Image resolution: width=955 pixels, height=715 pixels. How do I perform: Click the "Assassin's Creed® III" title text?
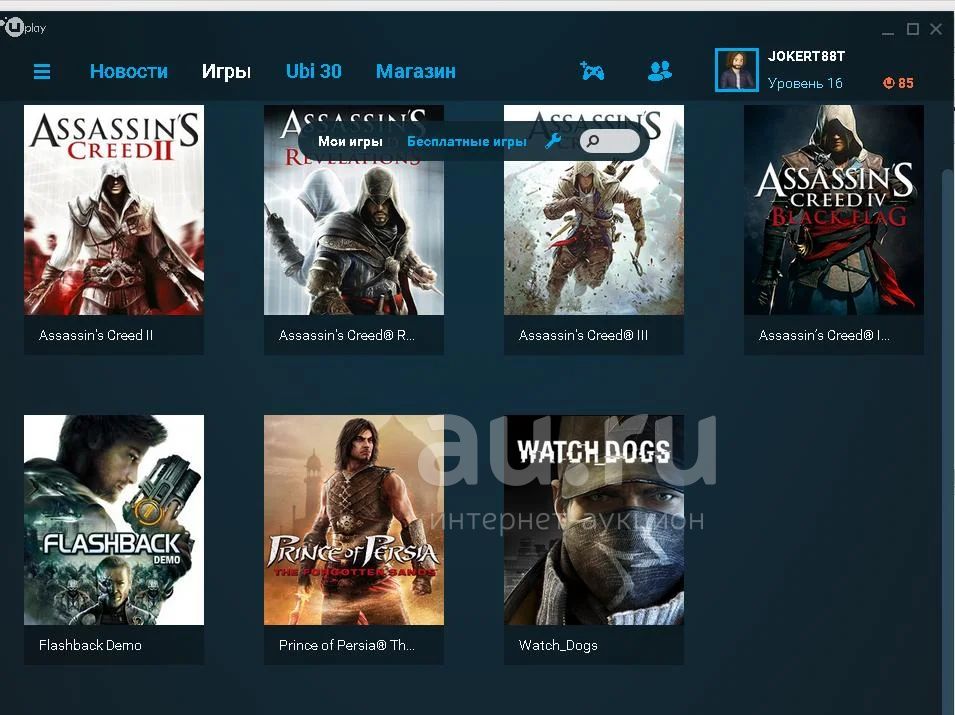coord(583,335)
